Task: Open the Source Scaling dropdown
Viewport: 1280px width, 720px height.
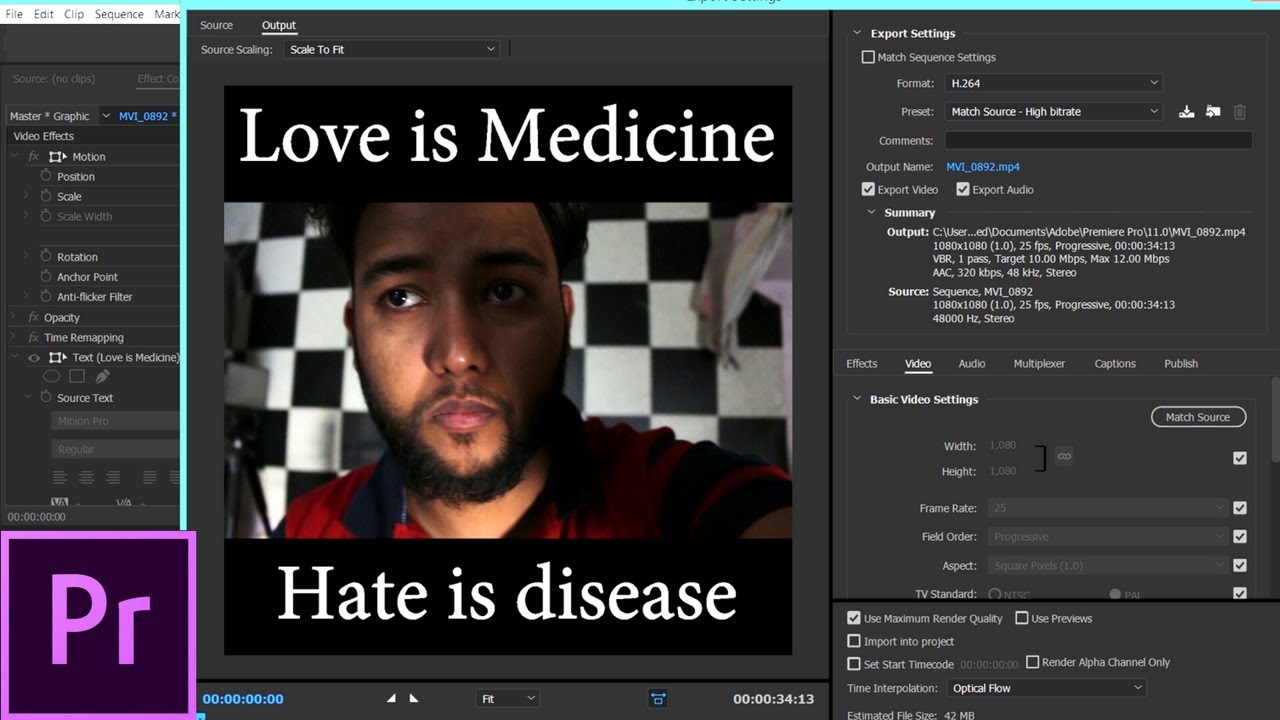Action: [x=391, y=49]
